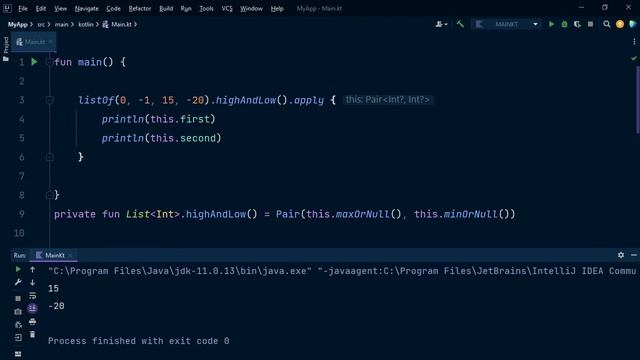The image size is (640, 360).
Task: Click the Build project hammer icon
Action: 460,24
